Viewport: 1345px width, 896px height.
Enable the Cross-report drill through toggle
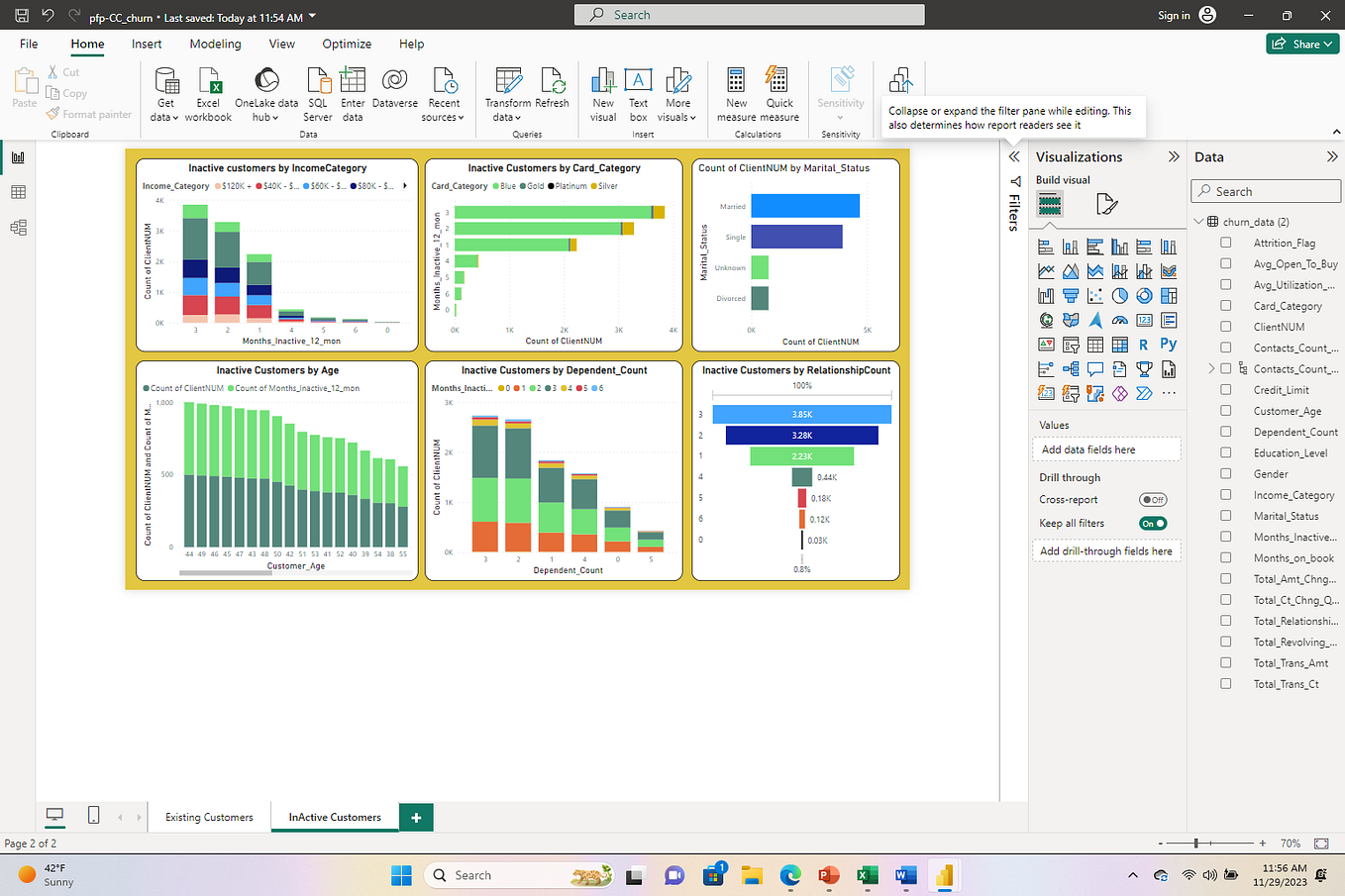tap(1152, 499)
